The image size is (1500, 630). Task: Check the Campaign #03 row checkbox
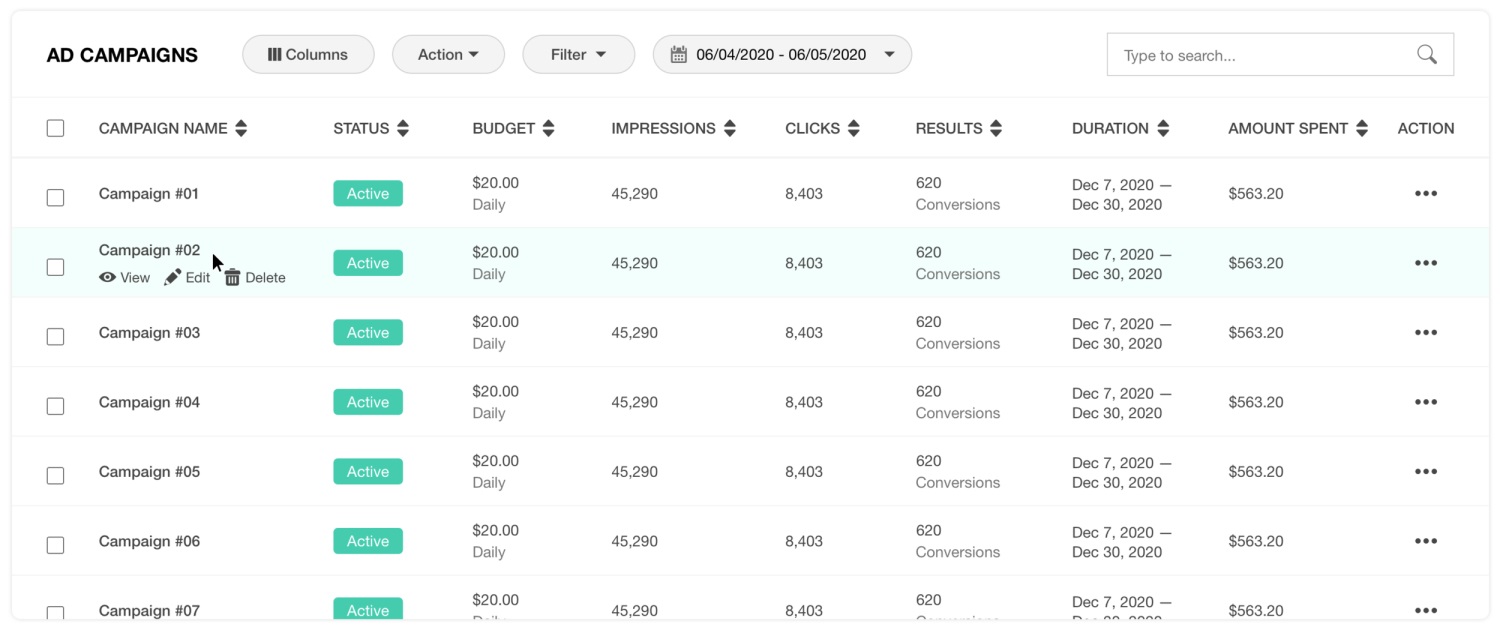(56, 337)
